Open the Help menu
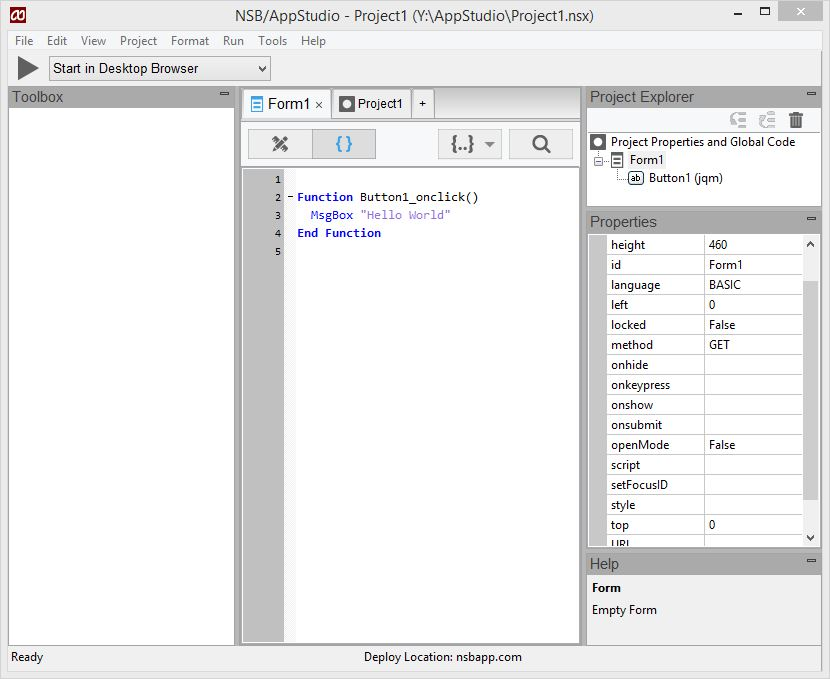Screen dimensions: 830x679 point(313,41)
